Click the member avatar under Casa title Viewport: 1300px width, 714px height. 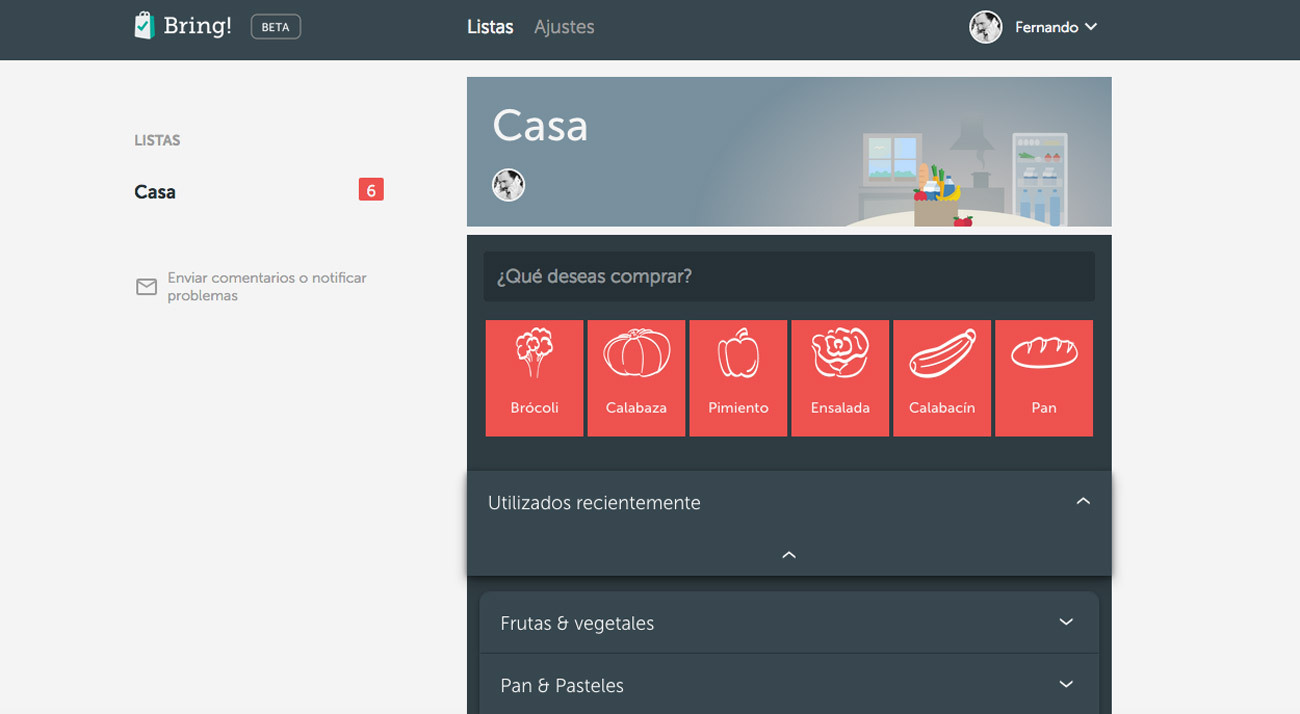click(x=508, y=185)
